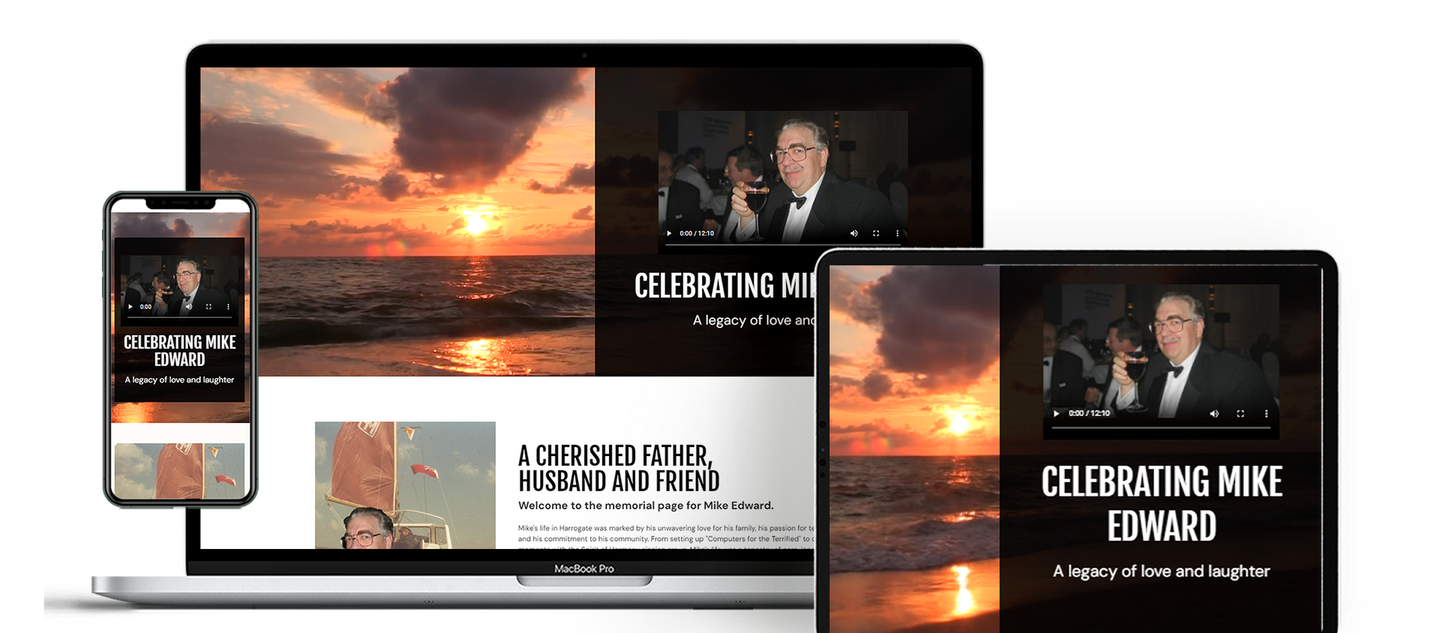Click the "CELEBRATING MIKE EDWARD" heading on the phone
The width and height of the screenshot is (1440, 633).
coord(180,351)
